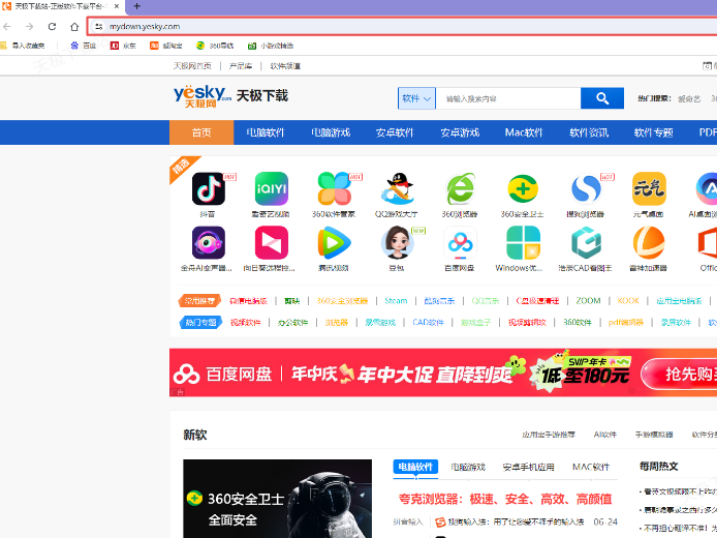Open the 夸克浏览器 red headline
The image size is (717, 538).
pyautogui.click(x=505, y=499)
